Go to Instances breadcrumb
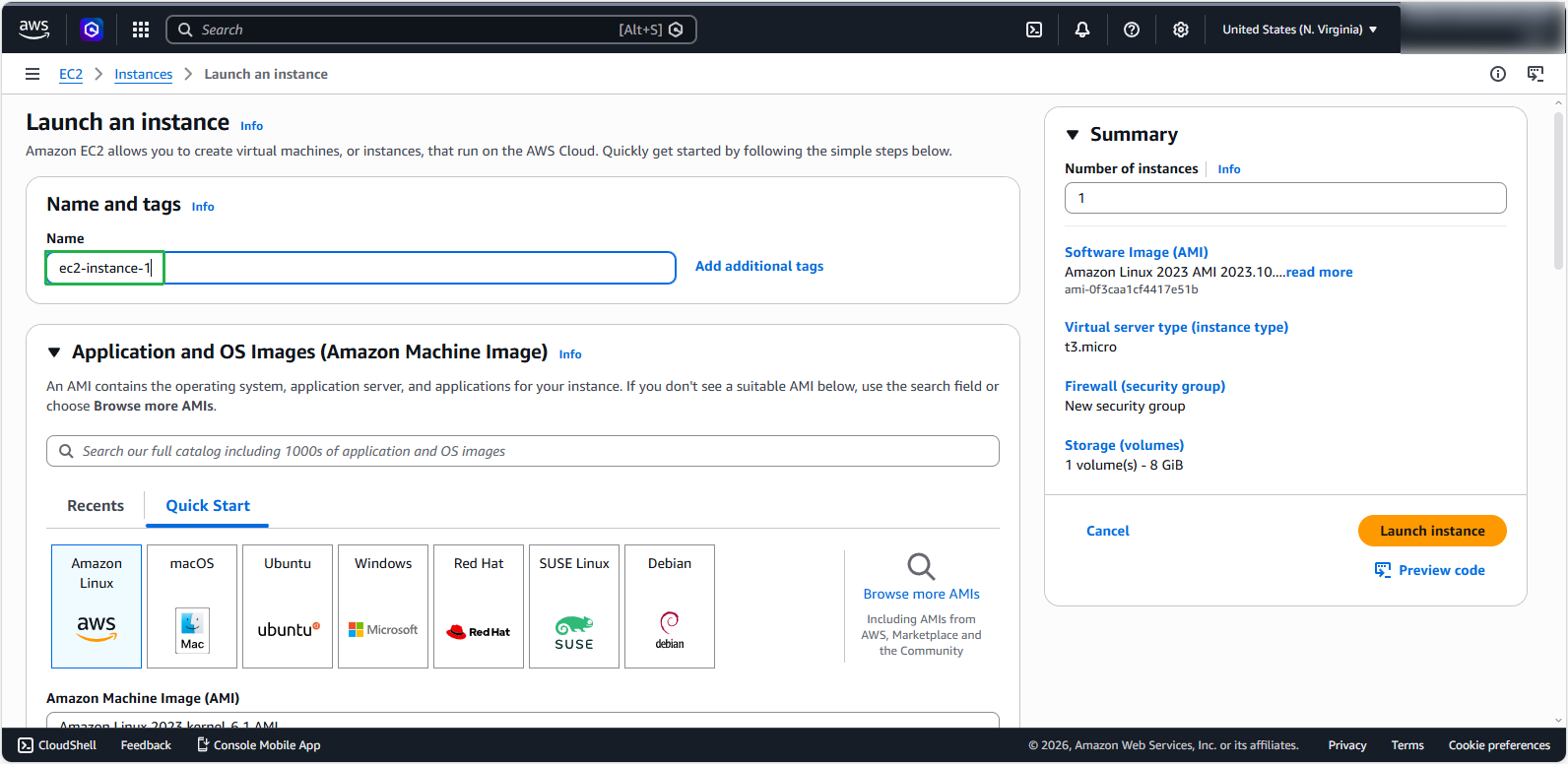 143,74
